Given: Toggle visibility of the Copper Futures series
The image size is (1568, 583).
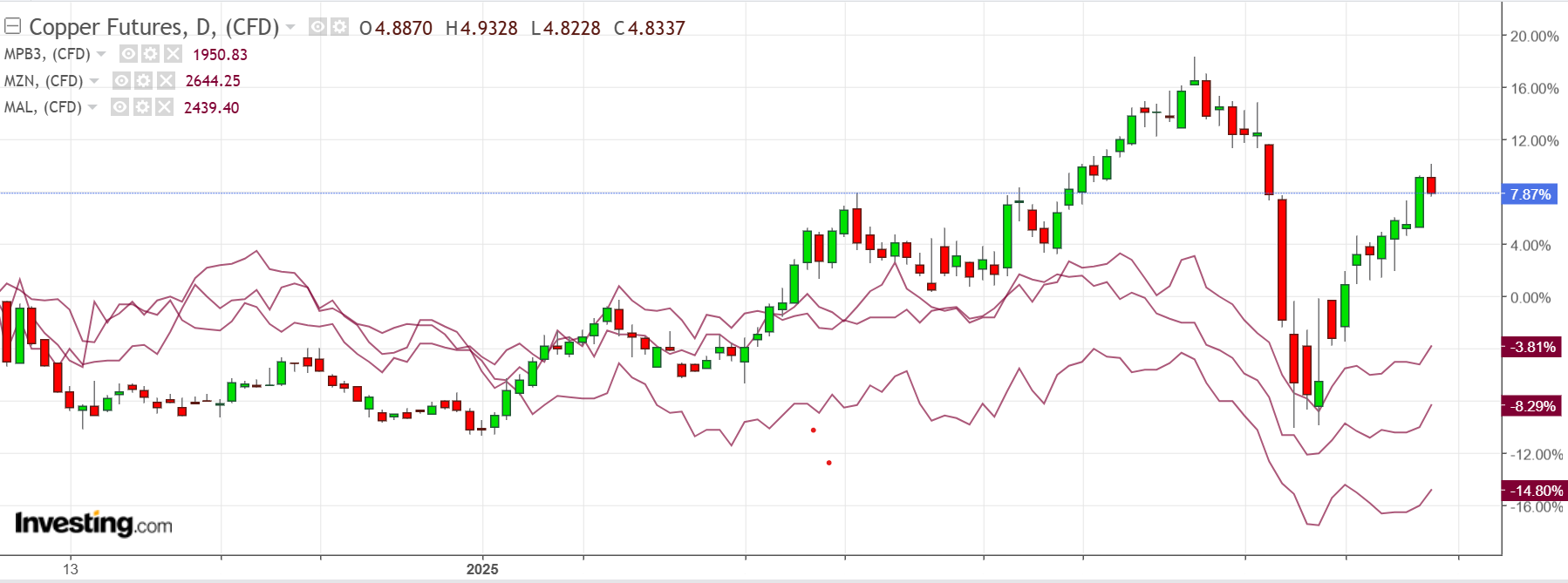Looking at the screenshot, I should coord(318,27).
